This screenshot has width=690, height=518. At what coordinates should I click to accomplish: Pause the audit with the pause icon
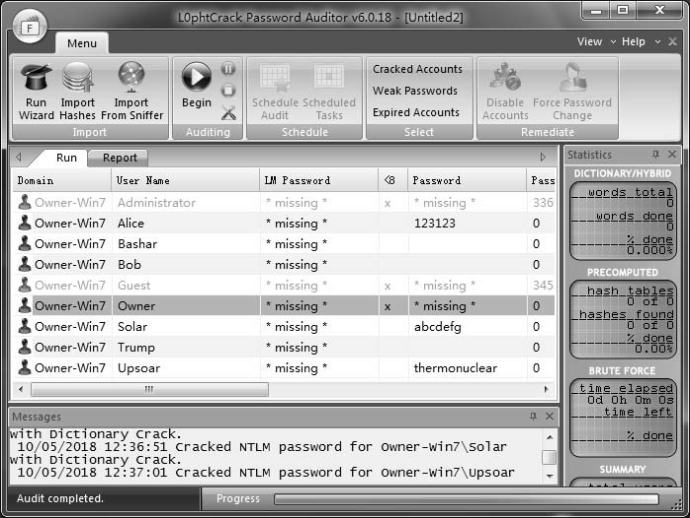228,69
